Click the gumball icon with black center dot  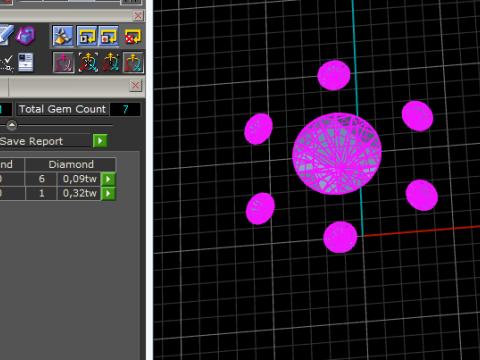(x=111, y=62)
